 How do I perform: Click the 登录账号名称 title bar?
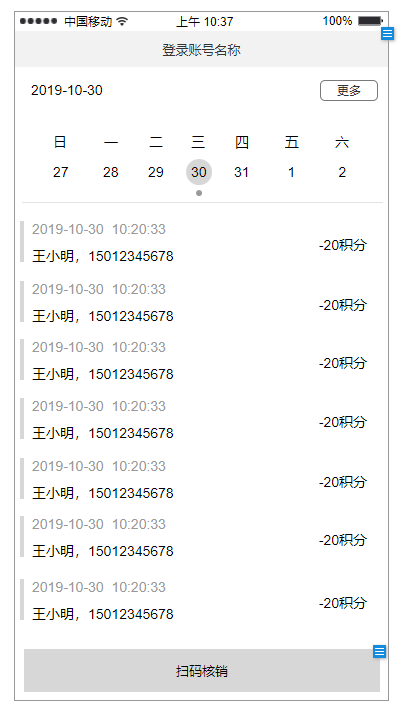(x=202, y=50)
